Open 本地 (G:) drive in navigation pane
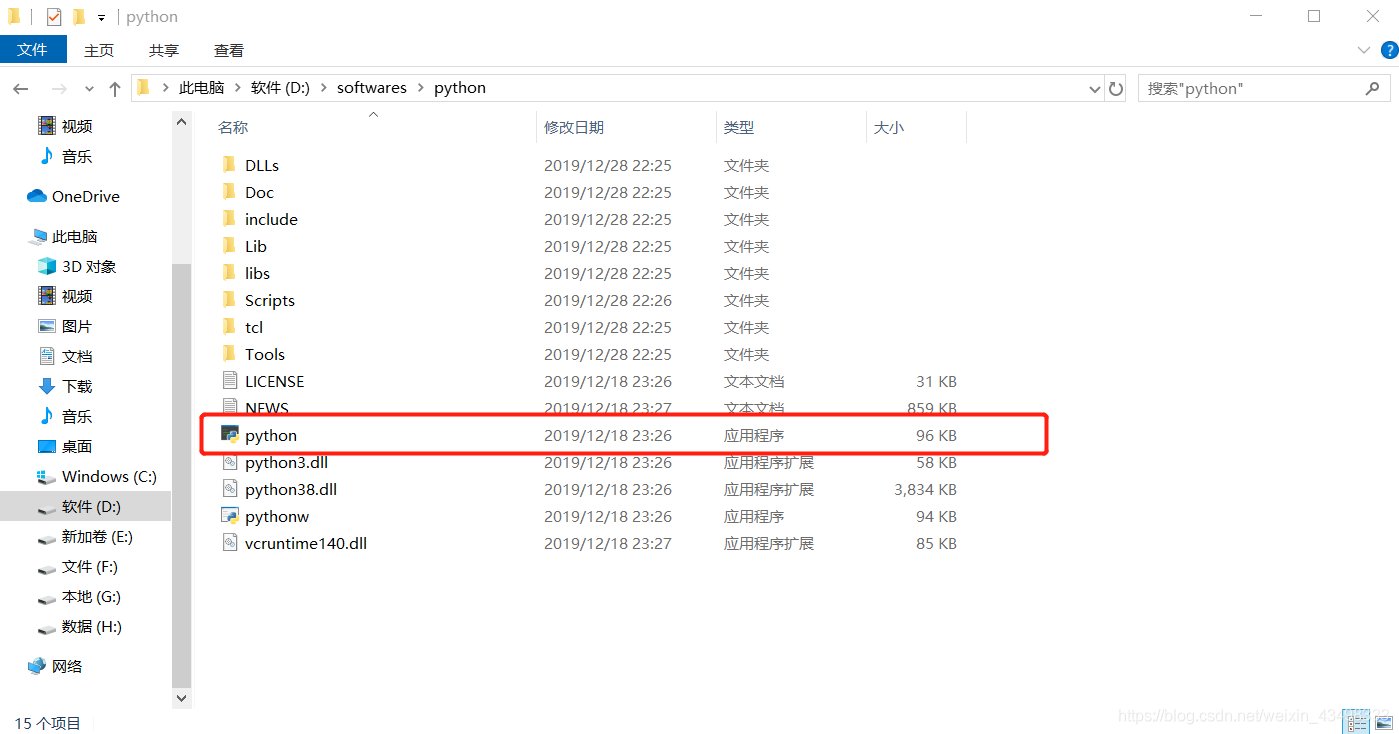This screenshot has height=734, width=1399. tap(91, 596)
